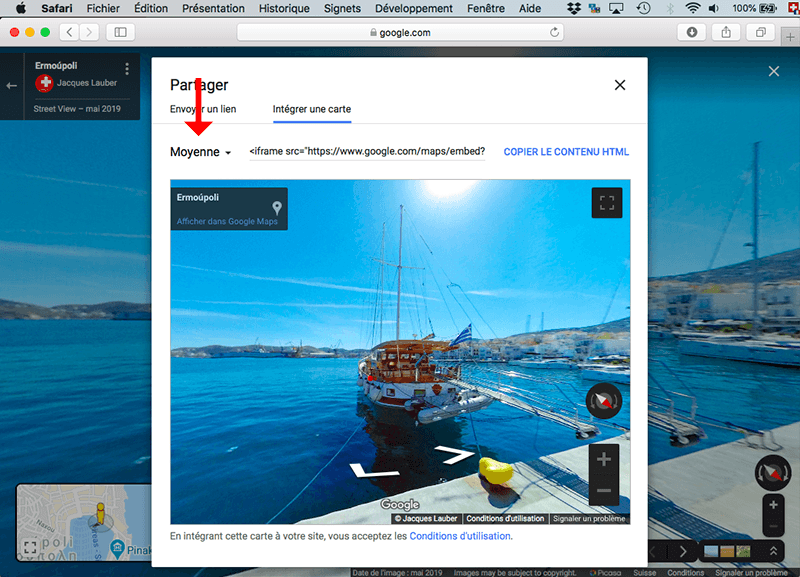This screenshot has width=800, height=577.
Task: Close the Partager dialog
Action: click(620, 85)
